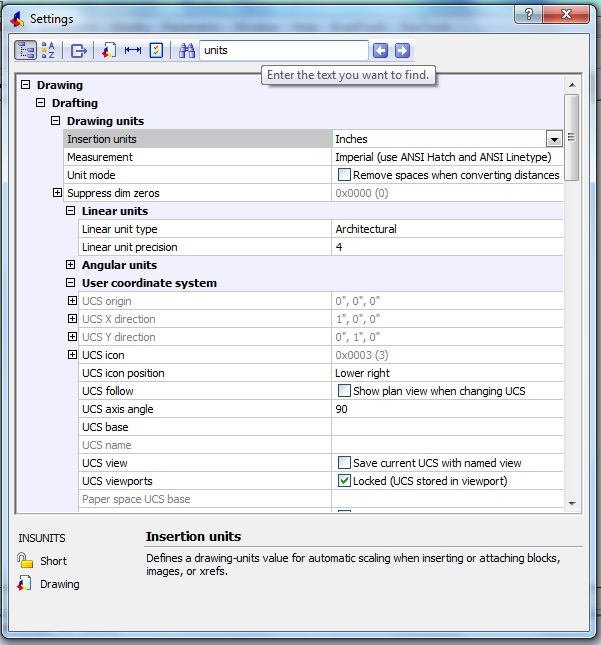
Task: Uncheck Locked (UCS stored in viewport)
Action: coord(344,480)
